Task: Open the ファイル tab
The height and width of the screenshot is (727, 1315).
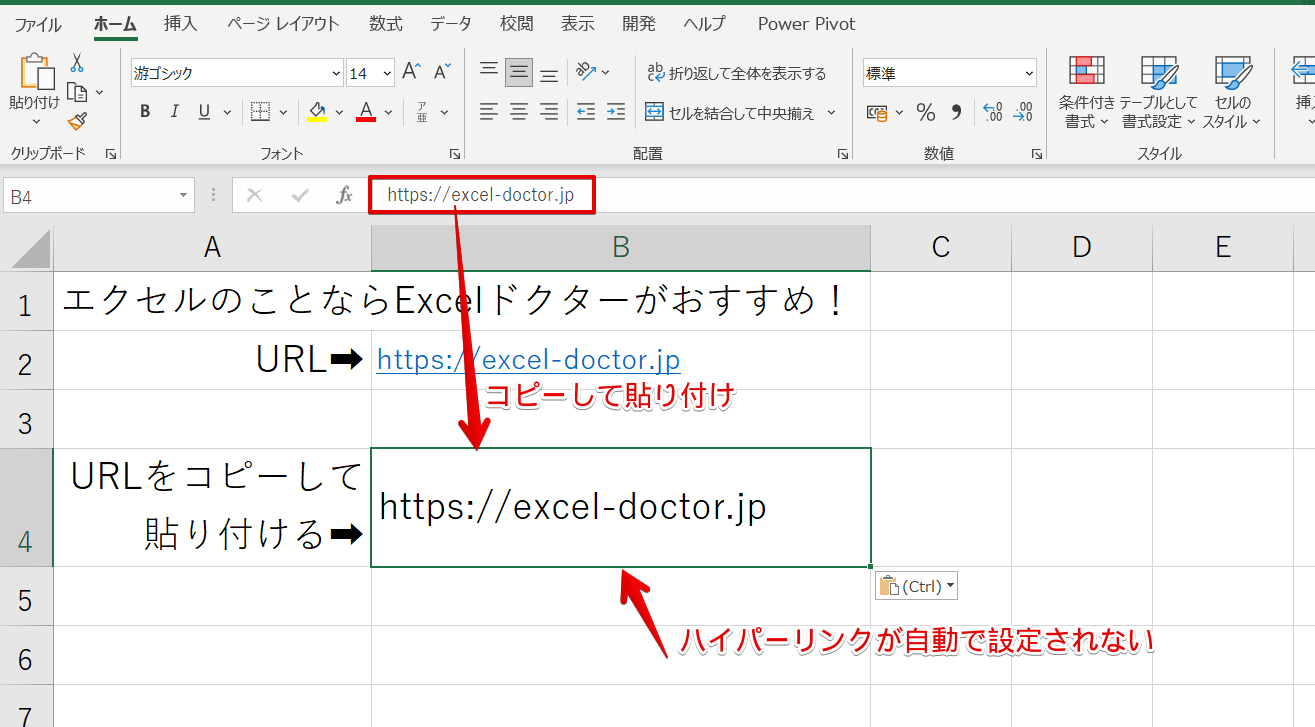Action: (x=37, y=24)
